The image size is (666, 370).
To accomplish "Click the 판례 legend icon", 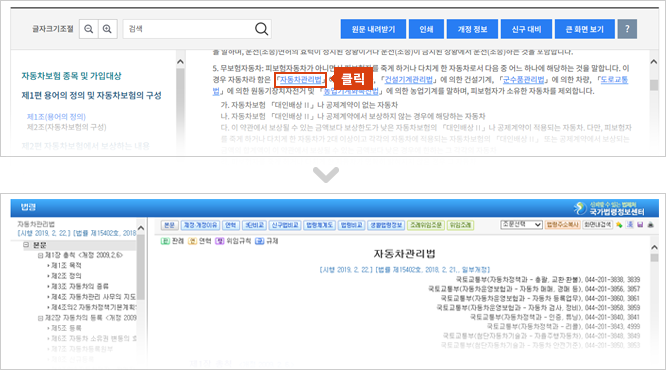I will 165,241.
